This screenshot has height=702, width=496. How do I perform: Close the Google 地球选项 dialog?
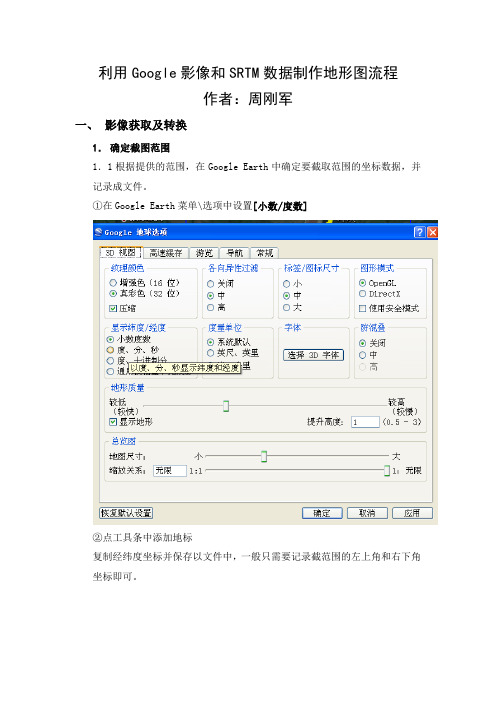point(432,232)
